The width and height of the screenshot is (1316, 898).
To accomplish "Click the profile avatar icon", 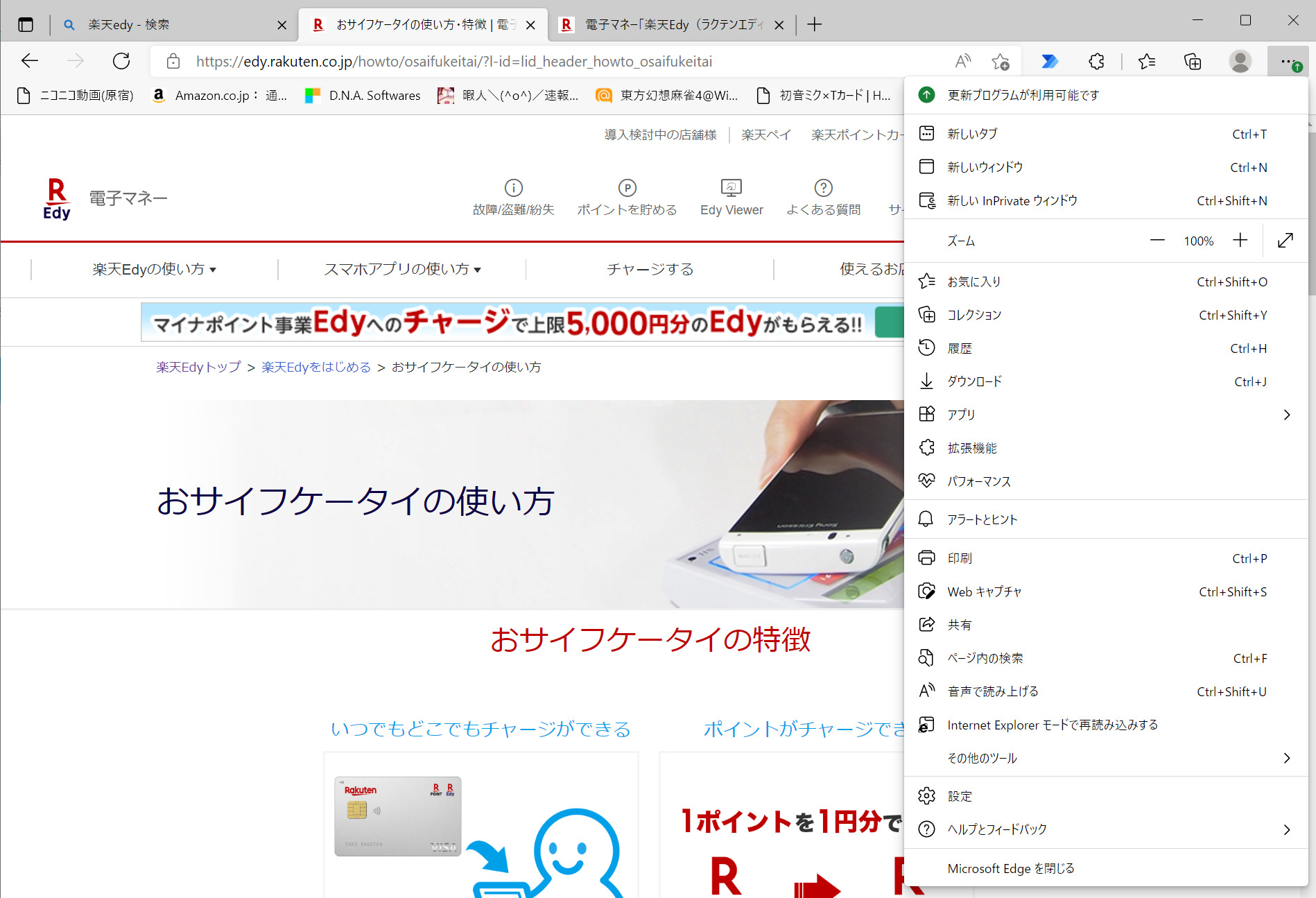I will (1240, 62).
